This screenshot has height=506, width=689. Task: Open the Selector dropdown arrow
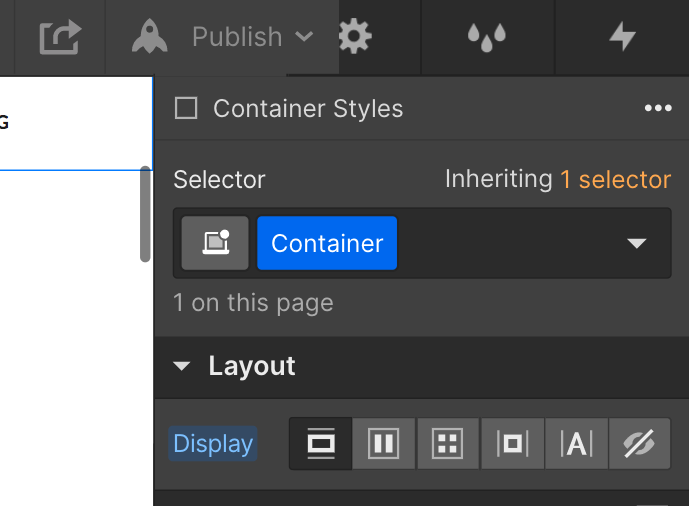pos(637,243)
